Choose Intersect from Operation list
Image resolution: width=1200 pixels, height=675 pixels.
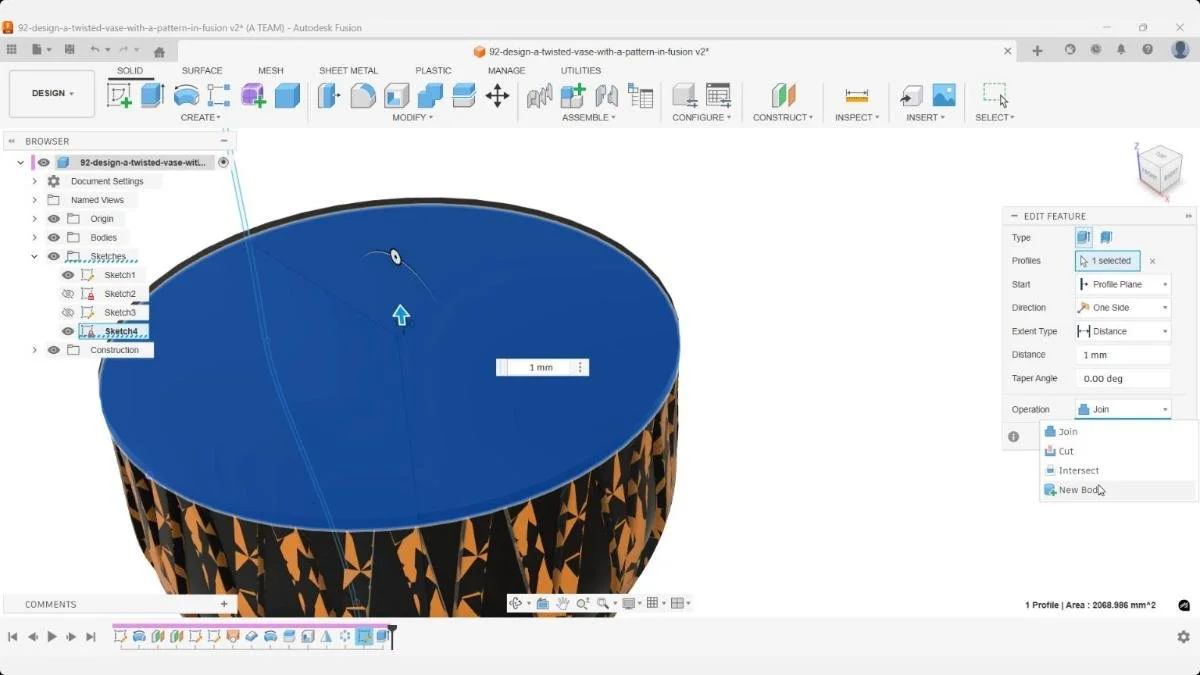pyautogui.click(x=1118, y=470)
